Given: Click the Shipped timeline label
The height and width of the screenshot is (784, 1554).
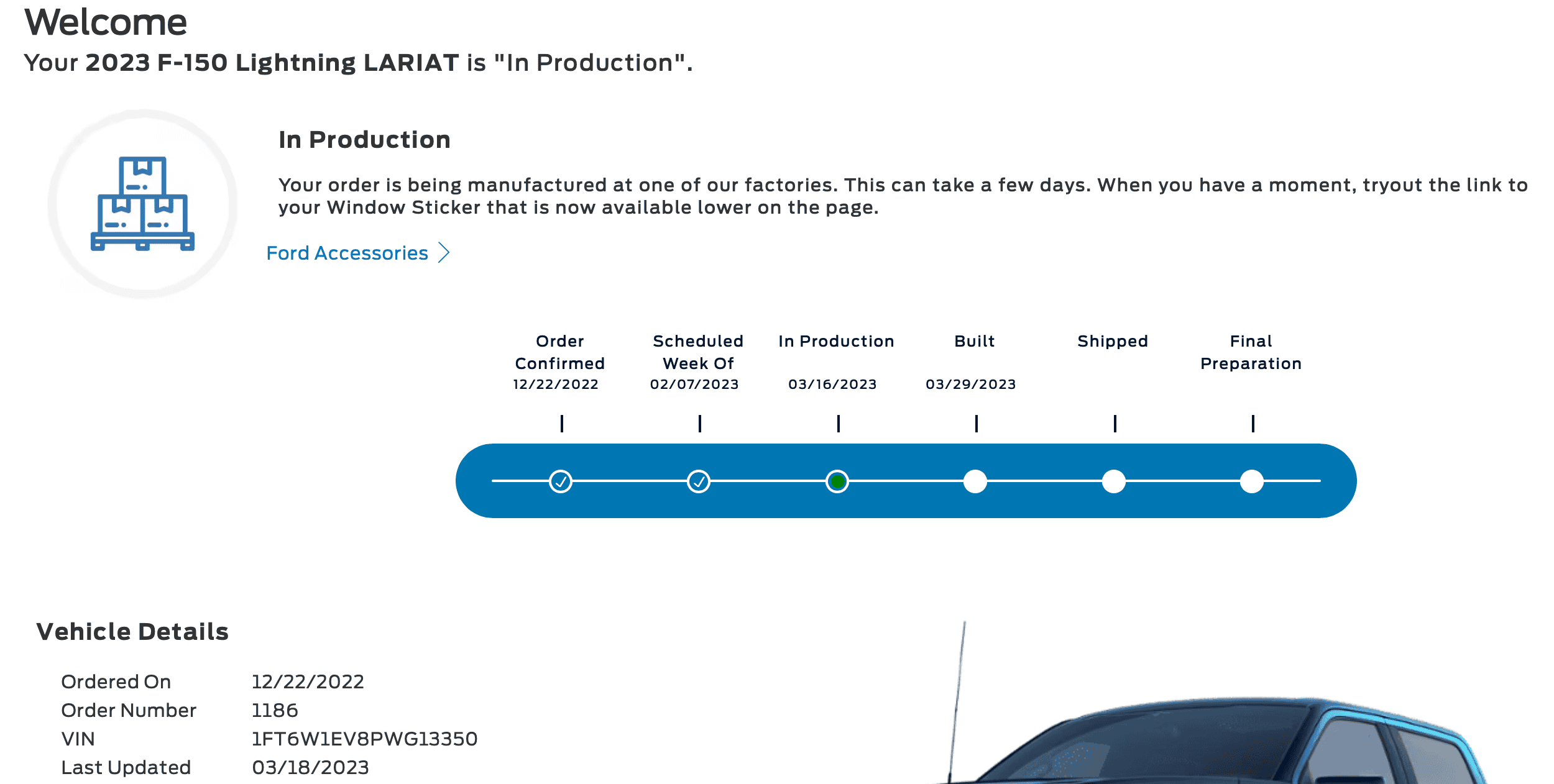Looking at the screenshot, I should 1113,341.
